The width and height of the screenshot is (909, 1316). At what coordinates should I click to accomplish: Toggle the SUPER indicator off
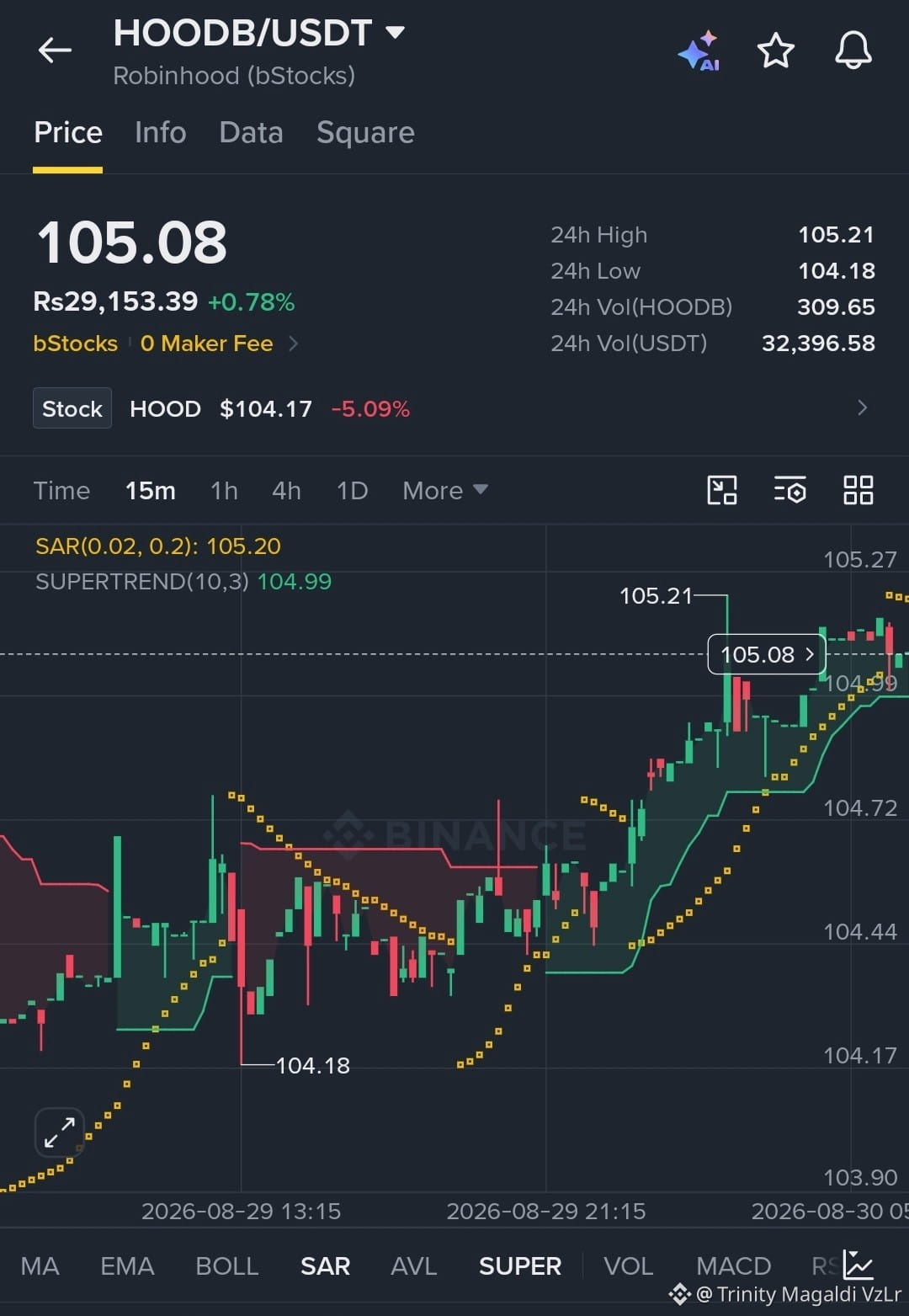point(519,1265)
